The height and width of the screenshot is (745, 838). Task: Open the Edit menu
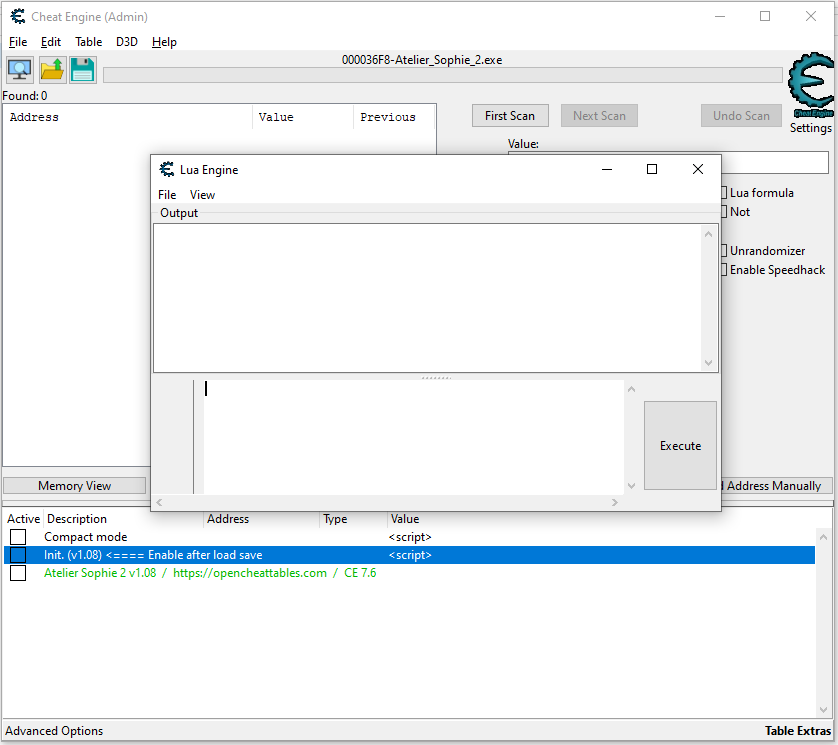tap(51, 42)
